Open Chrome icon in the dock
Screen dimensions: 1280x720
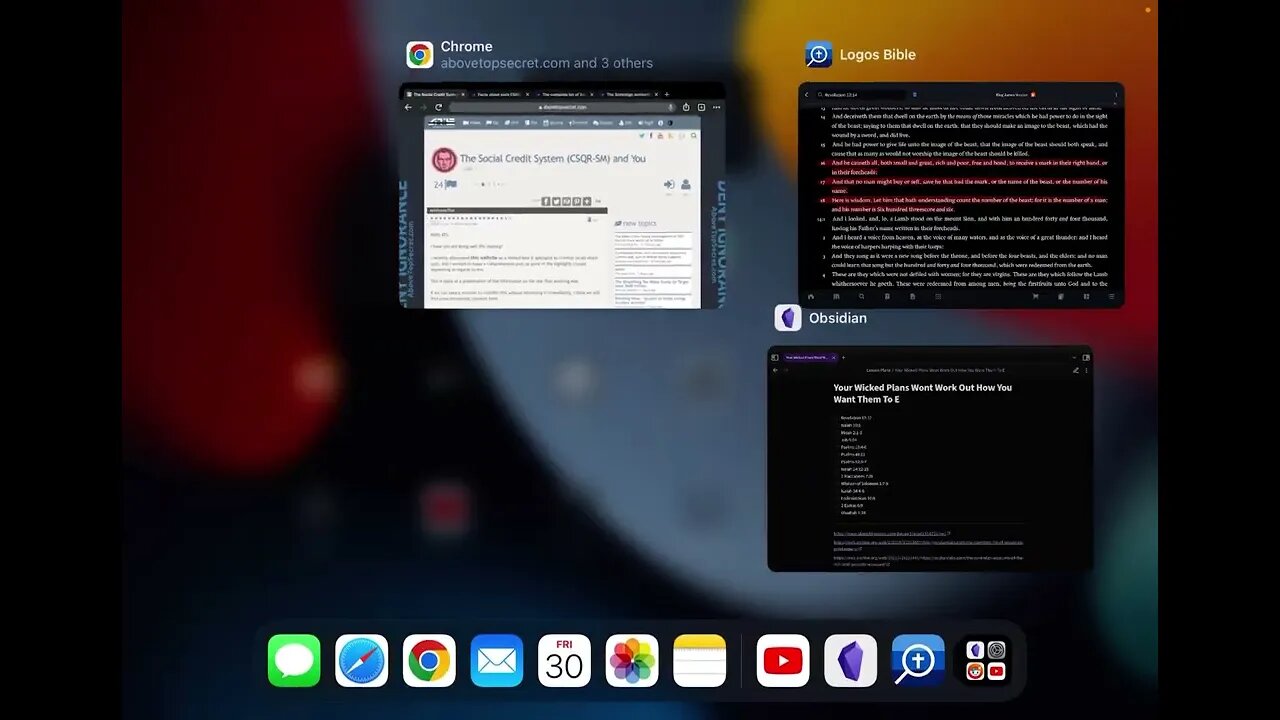coord(429,661)
